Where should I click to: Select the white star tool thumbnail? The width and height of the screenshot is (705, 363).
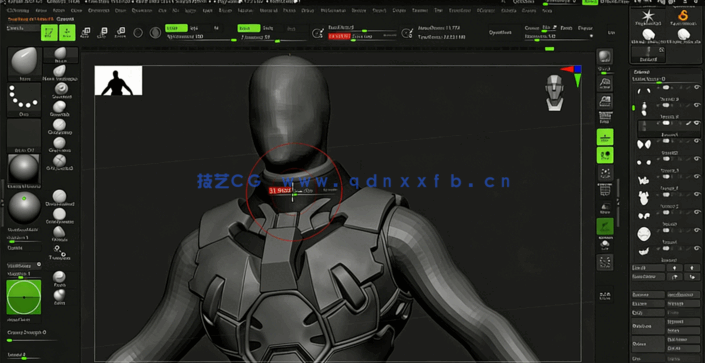point(648,17)
